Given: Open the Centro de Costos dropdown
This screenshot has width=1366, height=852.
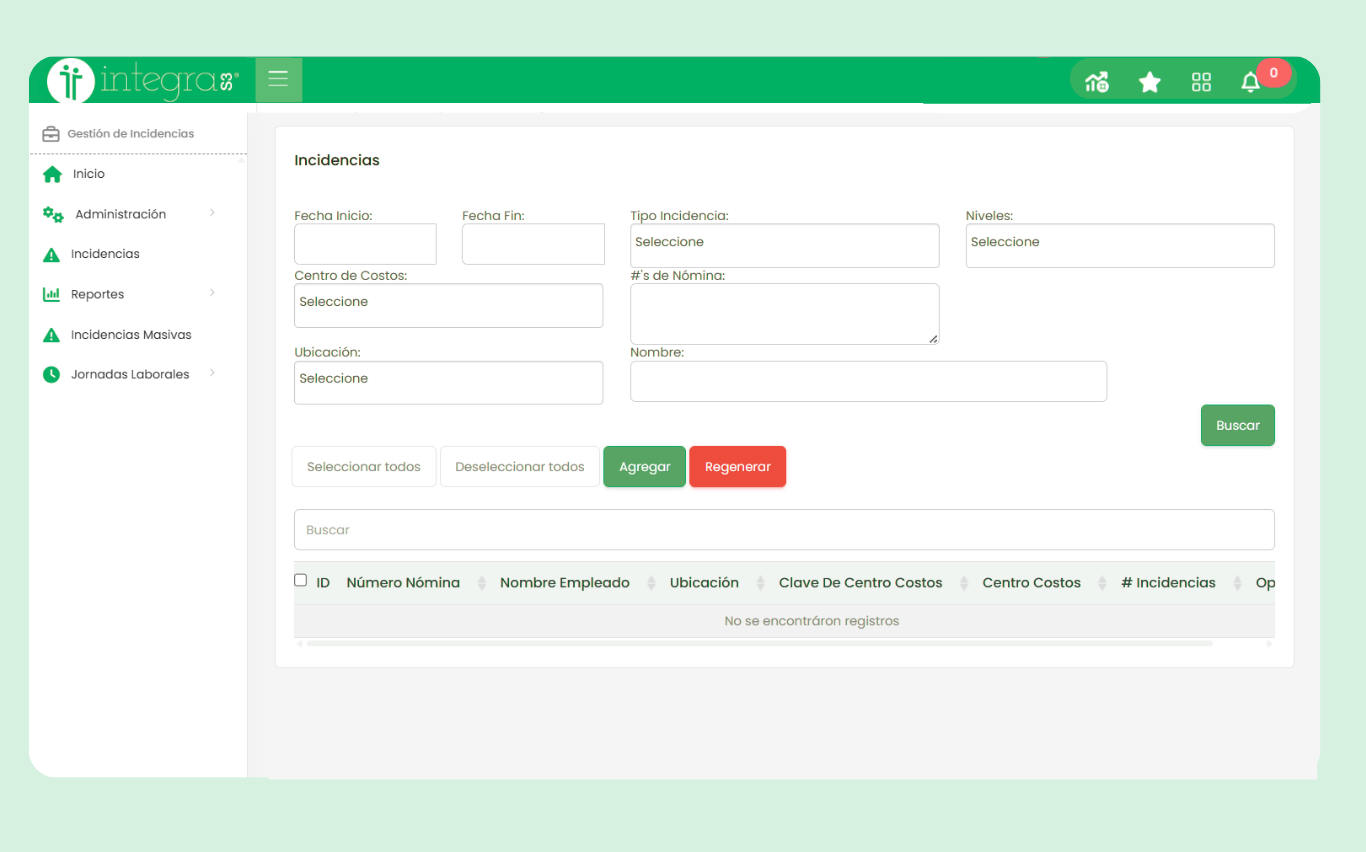Looking at the screenshot, I should click(448, 305).
